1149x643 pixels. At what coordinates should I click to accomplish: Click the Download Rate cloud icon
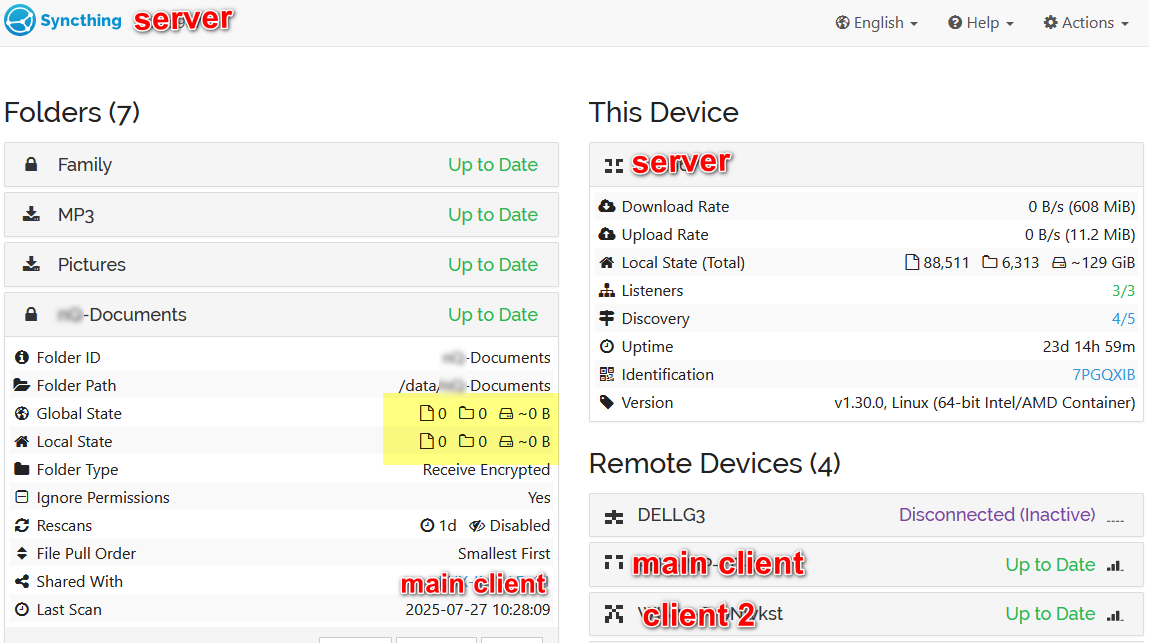pyautogui.click(x=607, y=206)
